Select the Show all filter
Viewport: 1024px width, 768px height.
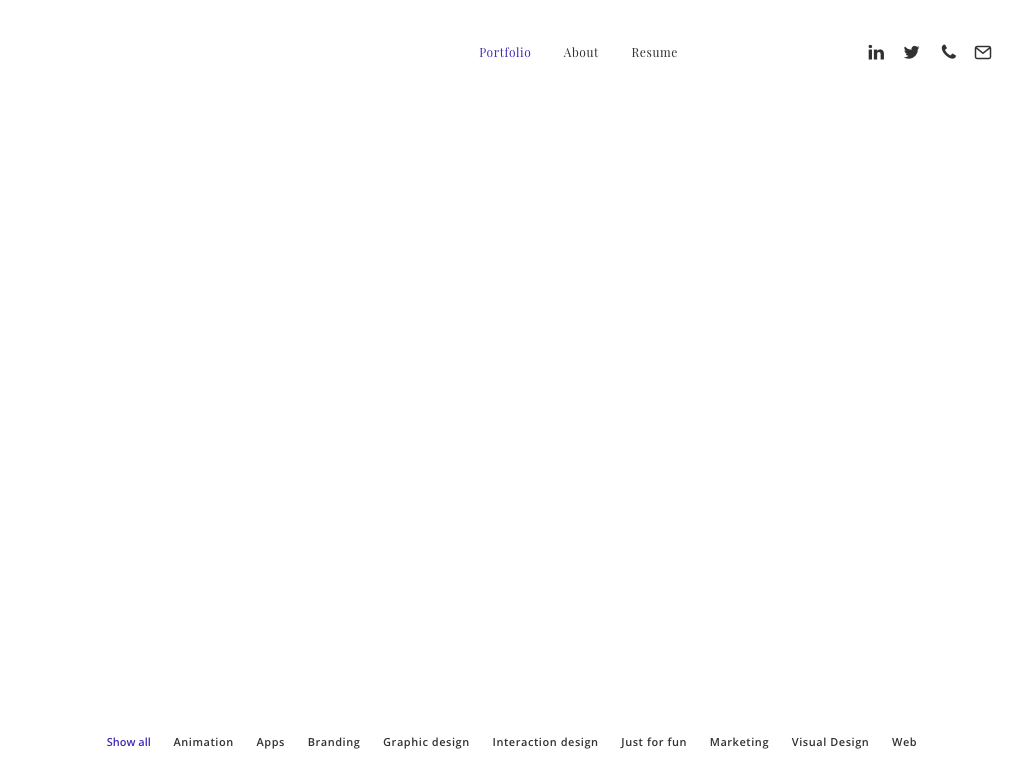(x=129, y=742)
